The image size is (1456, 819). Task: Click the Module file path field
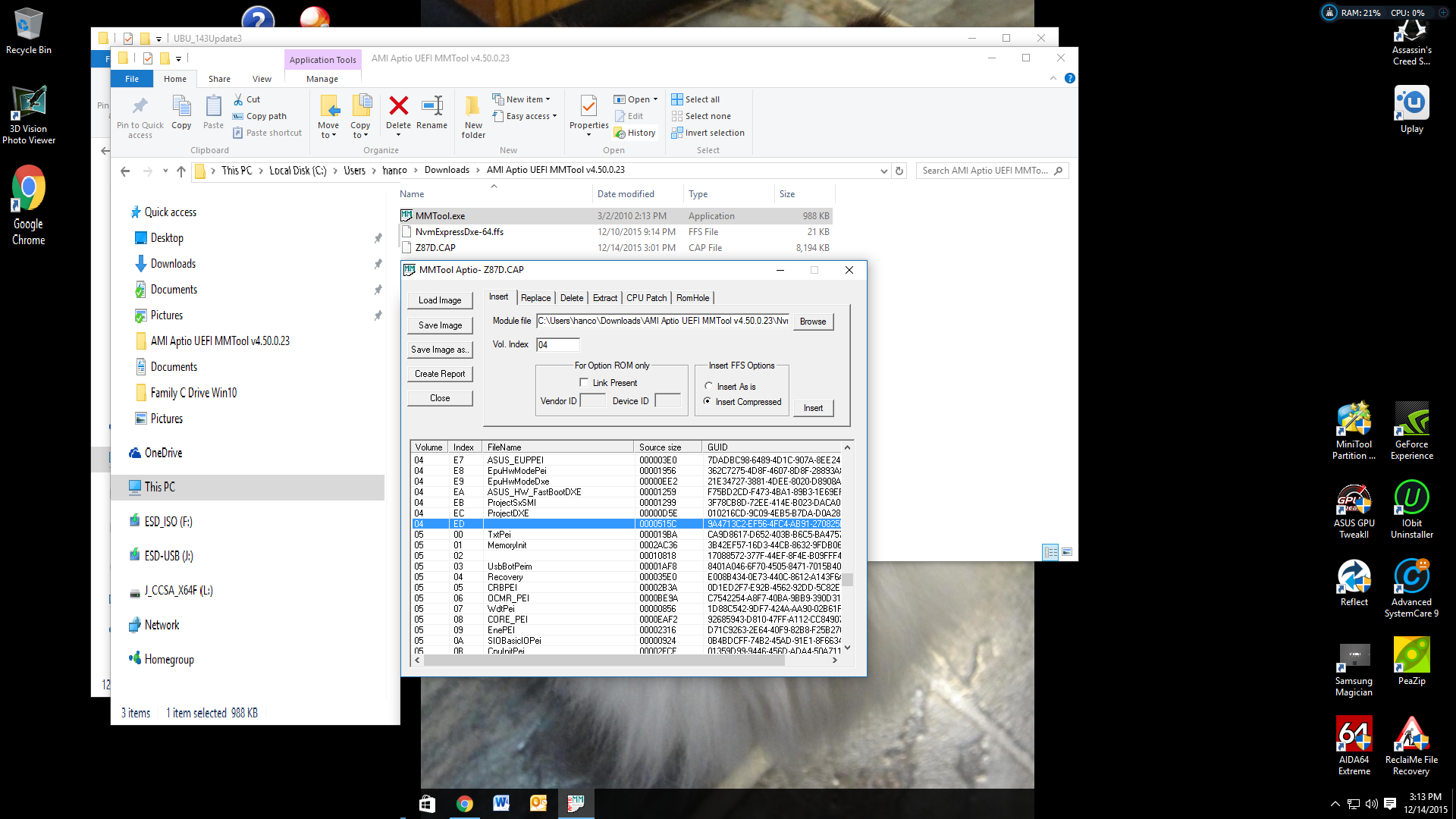(663, 321)
